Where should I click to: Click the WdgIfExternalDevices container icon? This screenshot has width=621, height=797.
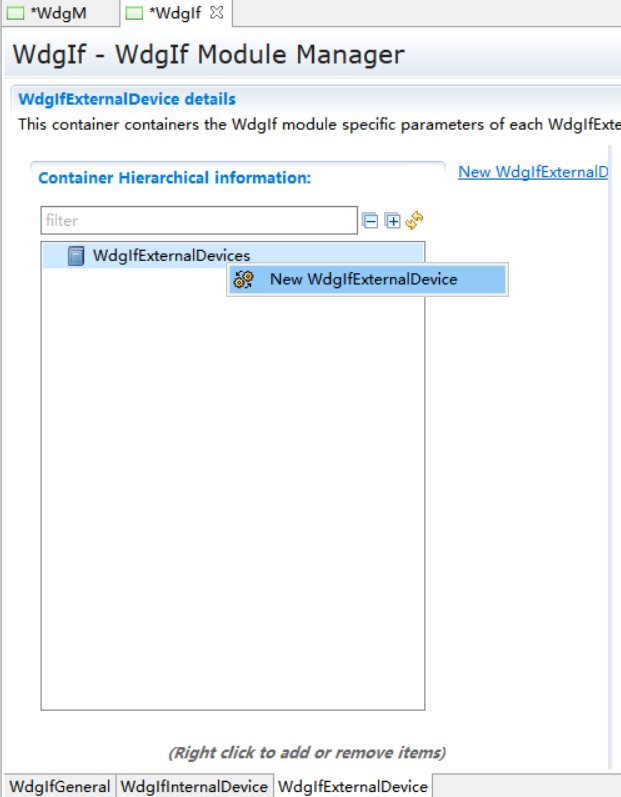coord(76,256)
